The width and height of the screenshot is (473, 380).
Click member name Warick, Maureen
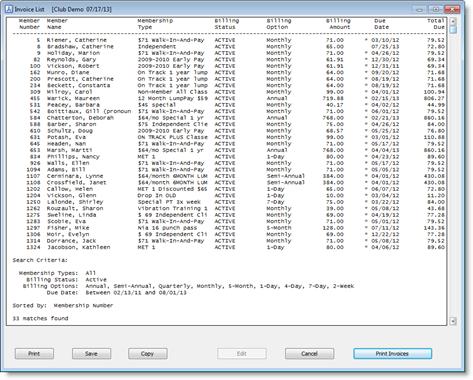pos(73,98)
